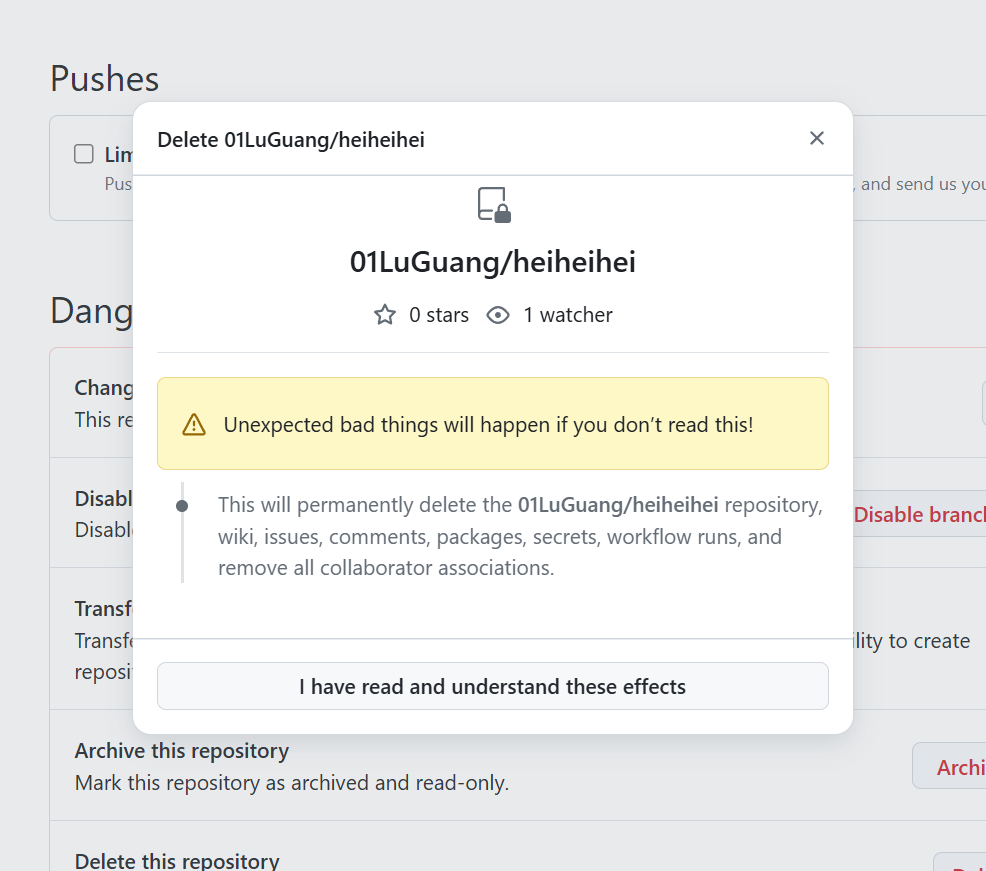This screenshot has width=986, height=871.
Task: Click the 0 stars label
Action: pos(439,314)
